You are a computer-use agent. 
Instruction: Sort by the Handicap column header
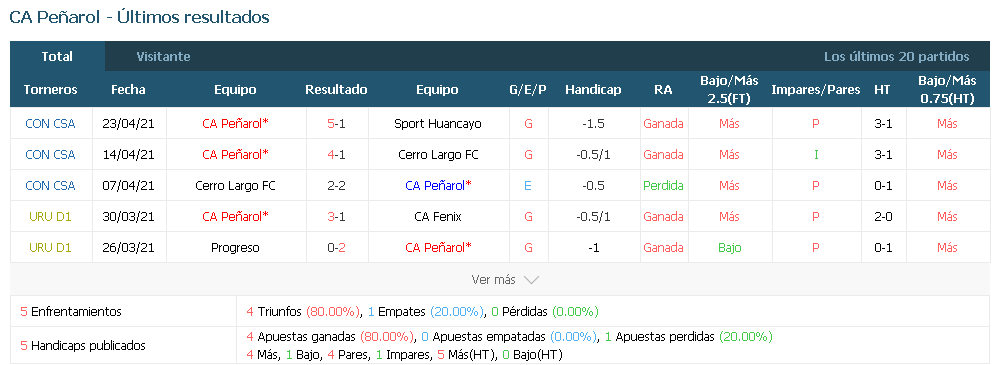(x=593, y=89)
